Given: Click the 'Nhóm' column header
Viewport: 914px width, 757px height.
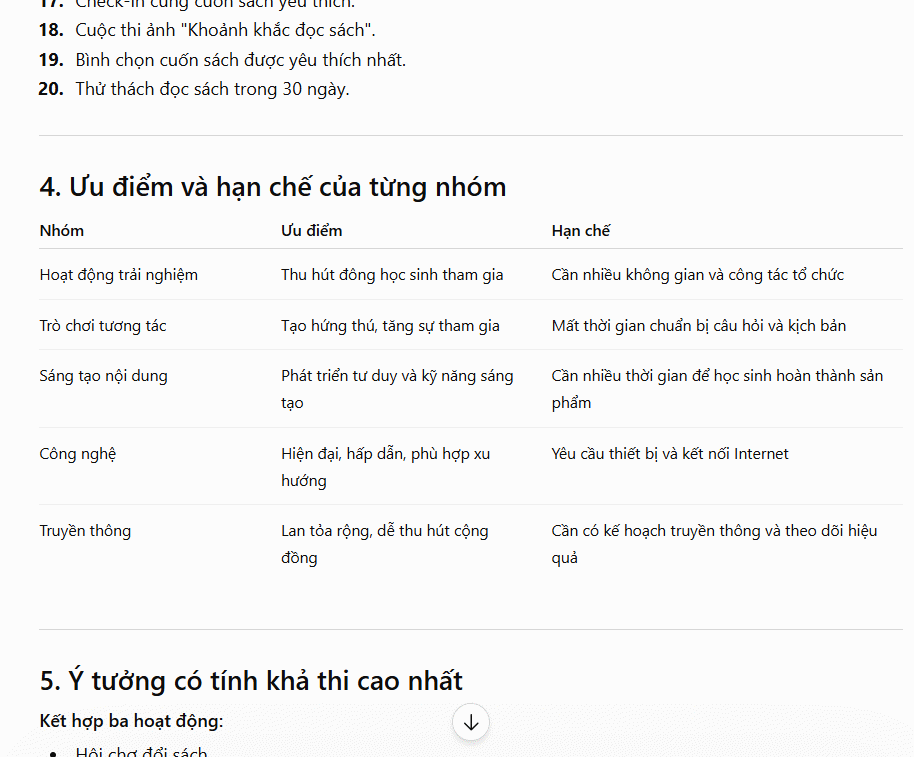Looking at the screenshot, I should 62,231.
